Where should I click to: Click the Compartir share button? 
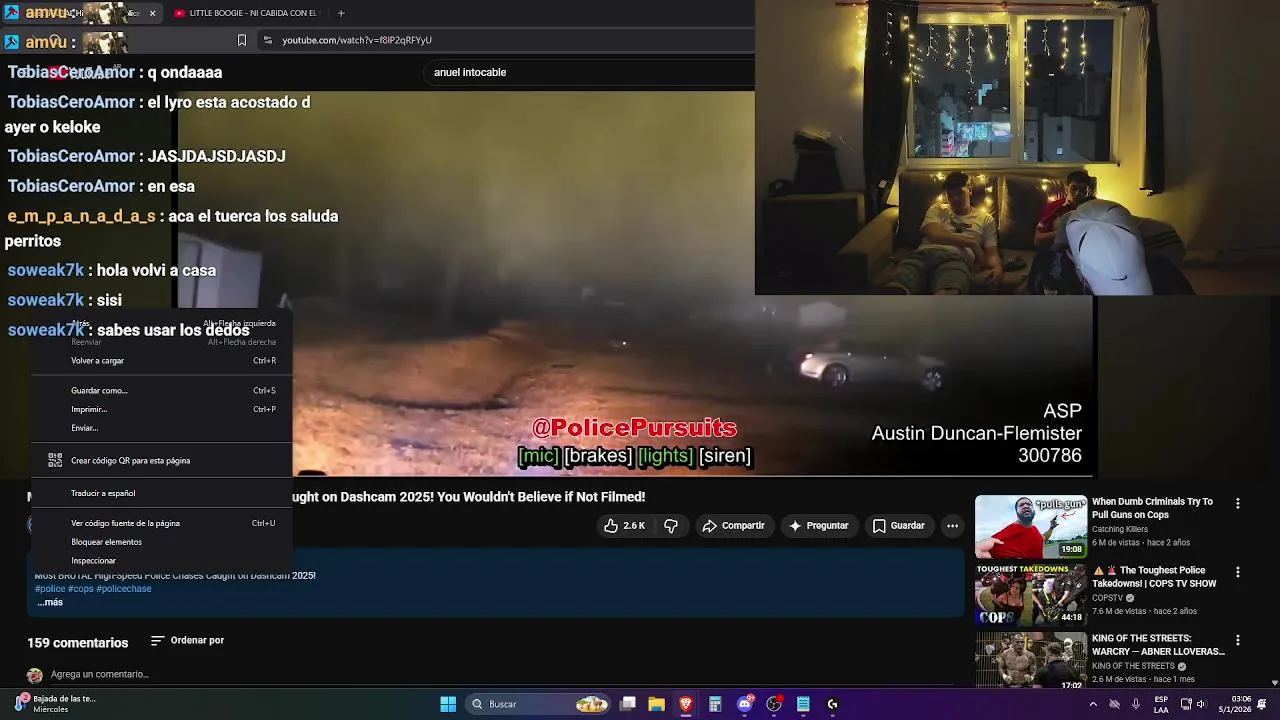tap(733, 526)
